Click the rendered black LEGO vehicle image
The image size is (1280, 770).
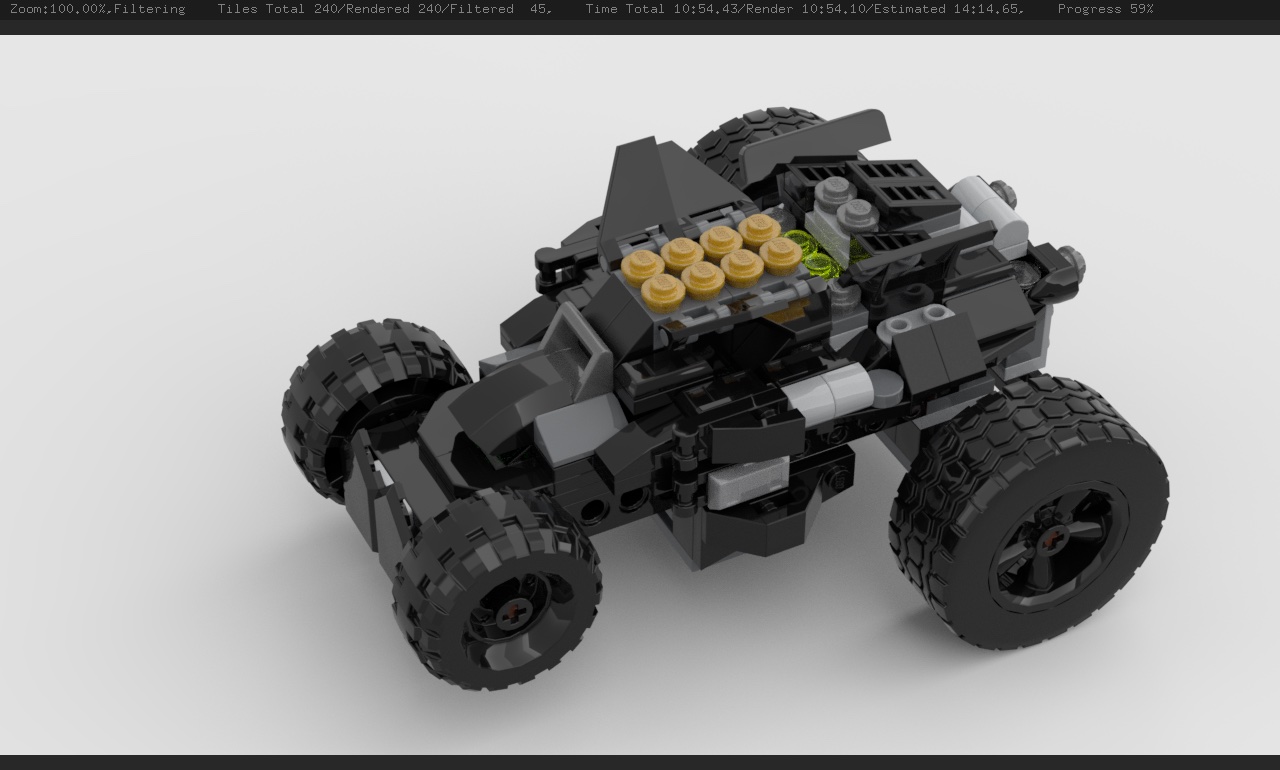coord(725,400)
